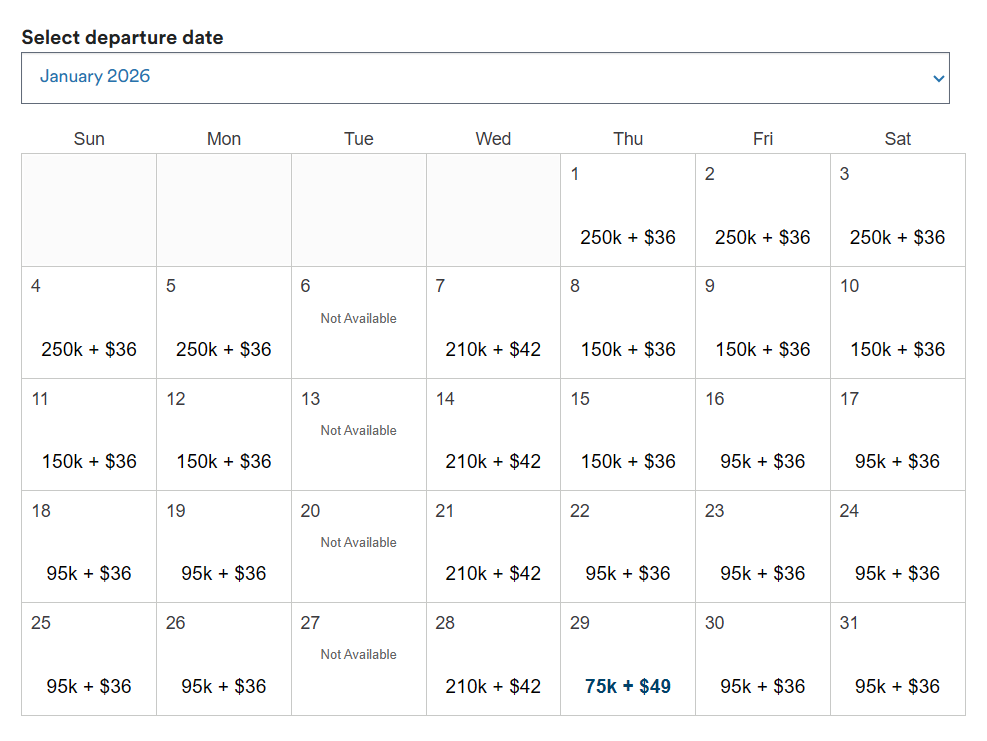Click Wednesday January 21 at 210k
This screenshot has width=987, height=741.
[493, 547]
